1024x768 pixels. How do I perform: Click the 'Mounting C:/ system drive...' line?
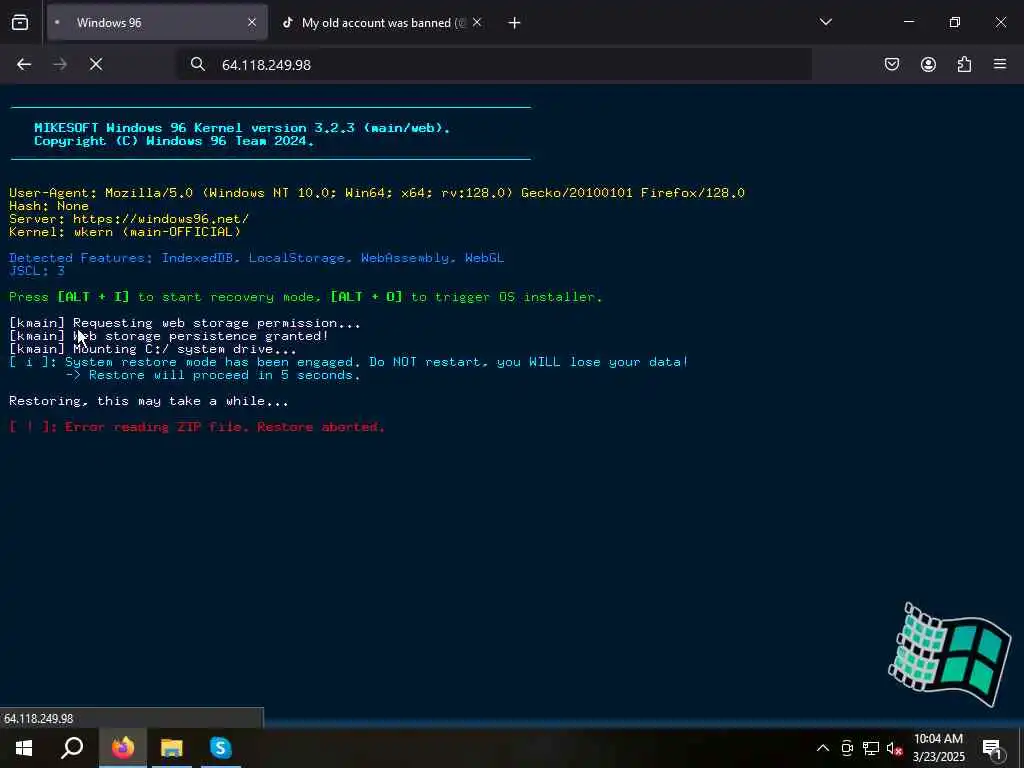153,349
